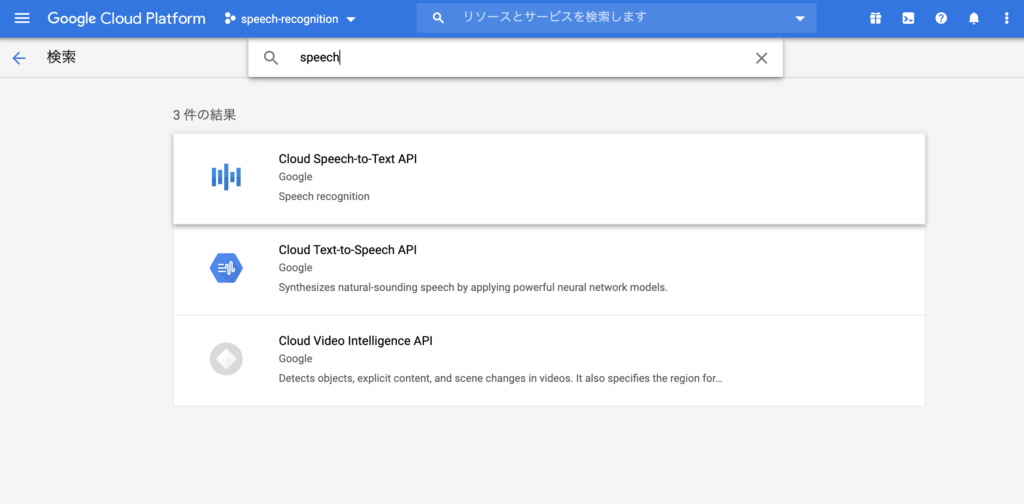Show notifications bell icon
1024x504 pixels.
pyautogui.click(x=974, y=18)
